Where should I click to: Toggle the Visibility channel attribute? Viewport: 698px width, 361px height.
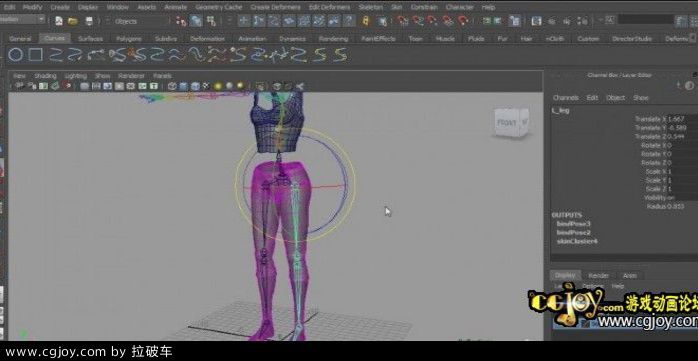tap(660, 198)
